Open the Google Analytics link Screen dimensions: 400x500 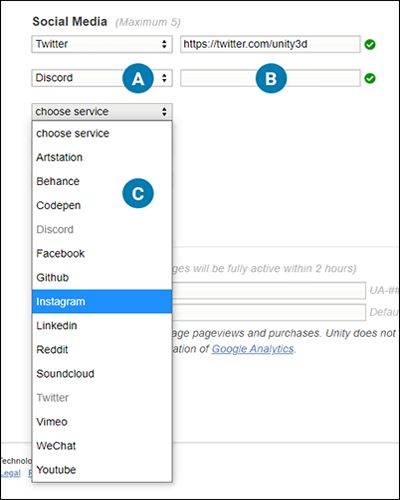point(253,349)
